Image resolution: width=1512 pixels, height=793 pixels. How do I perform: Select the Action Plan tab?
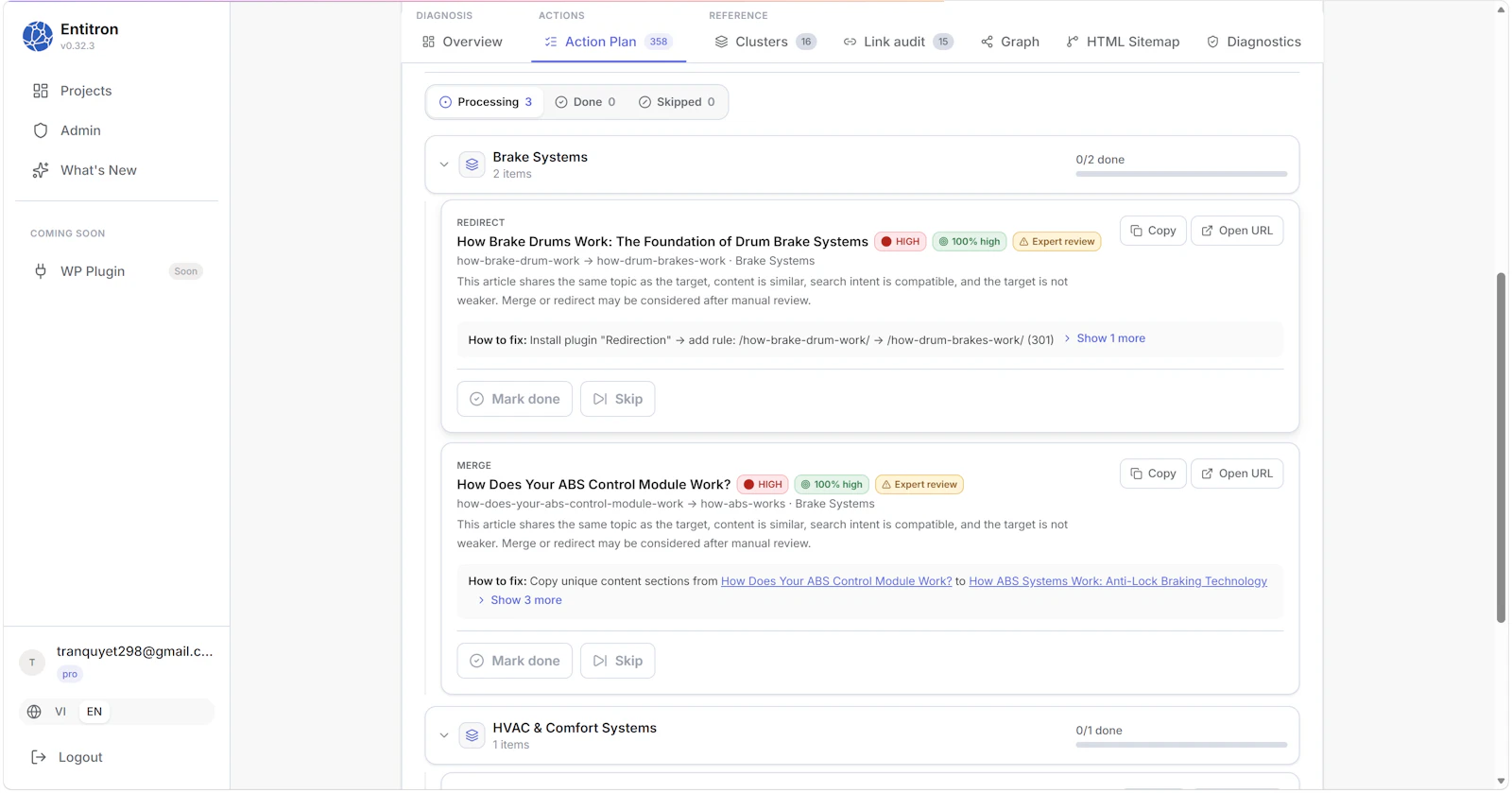609,42
